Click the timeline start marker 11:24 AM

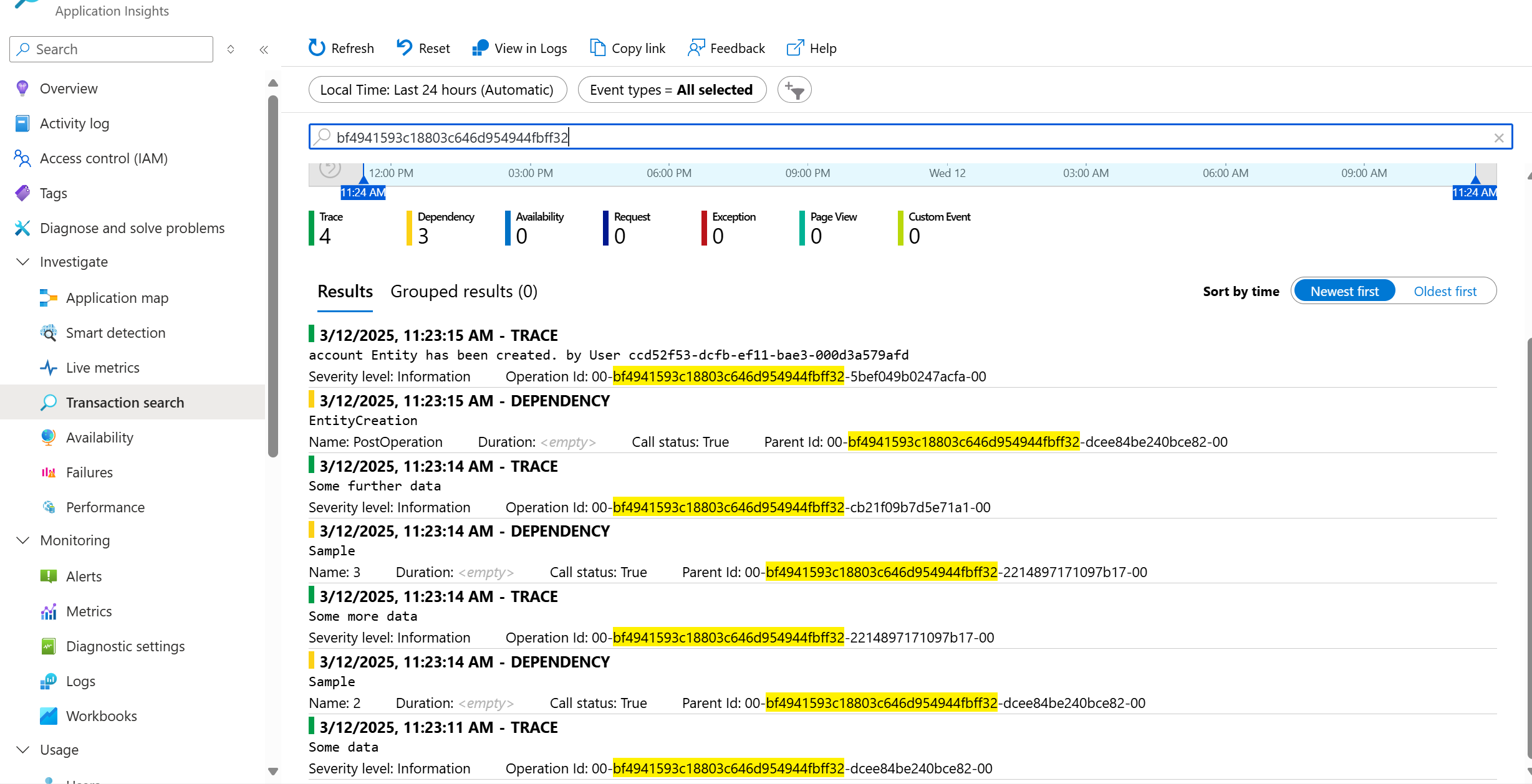coord(363,193)
